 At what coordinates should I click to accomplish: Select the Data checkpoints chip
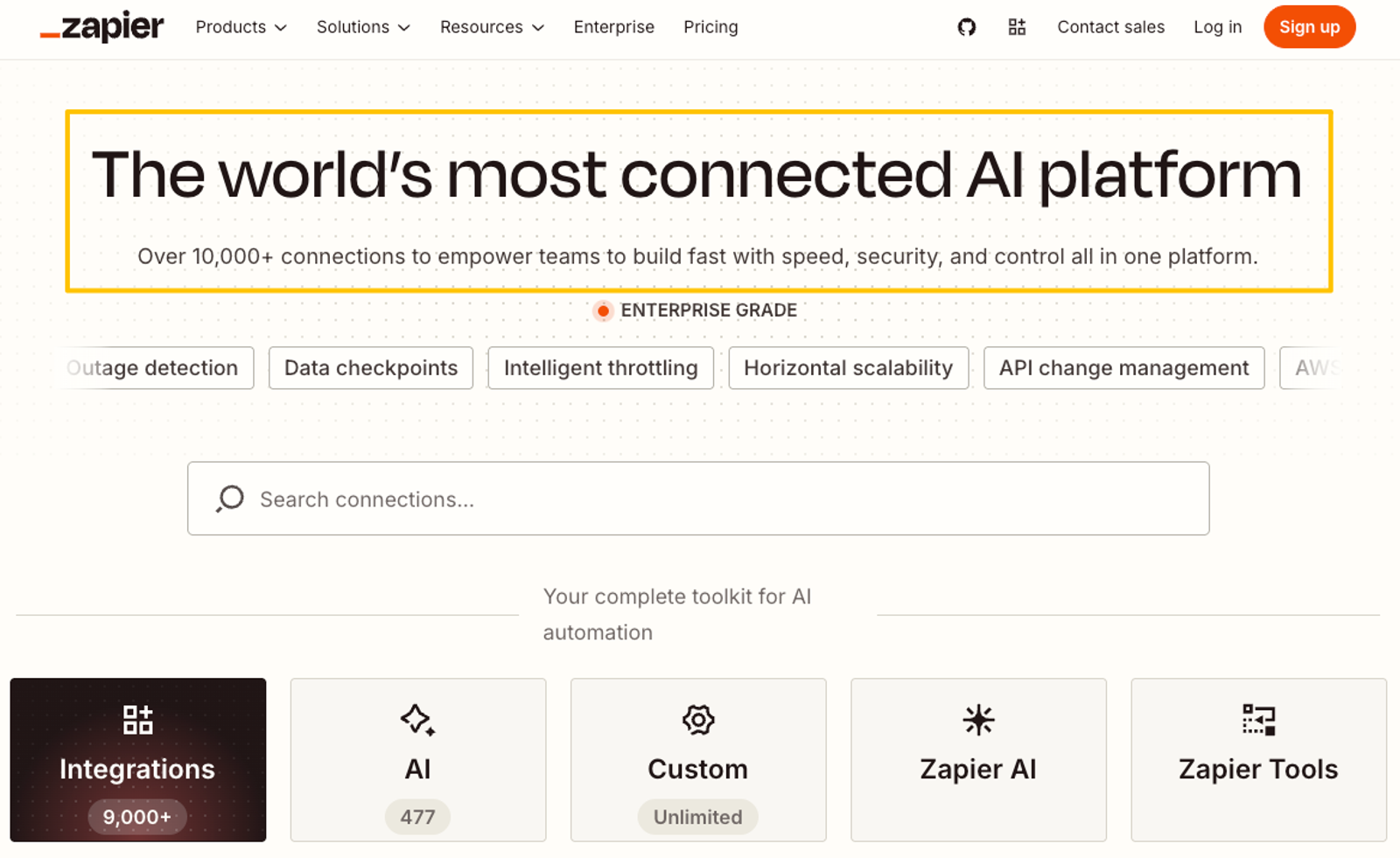[x=371, y=368]
